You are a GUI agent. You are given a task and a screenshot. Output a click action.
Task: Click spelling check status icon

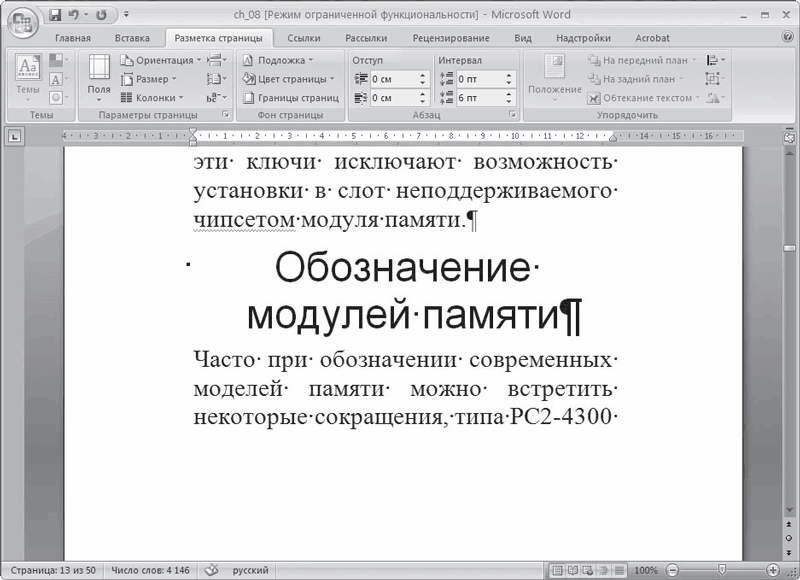tap(212, 570)
